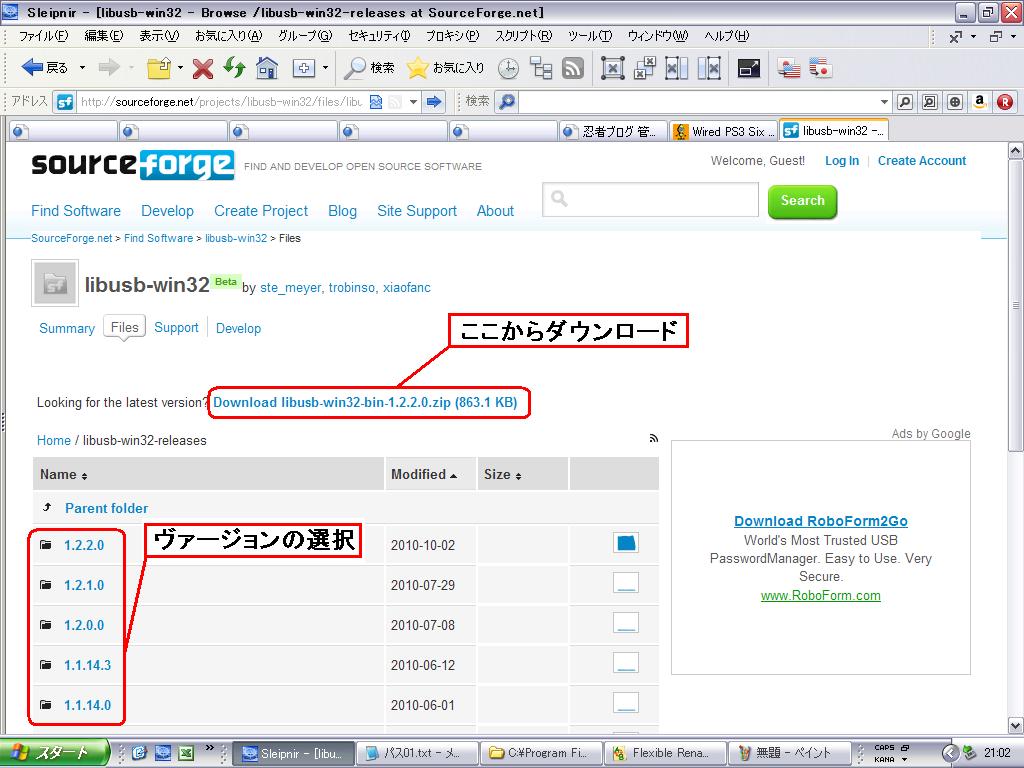Click the tree-structure panel icon
The width and height of the screenshot is (1024, 768).
(541, 67)
